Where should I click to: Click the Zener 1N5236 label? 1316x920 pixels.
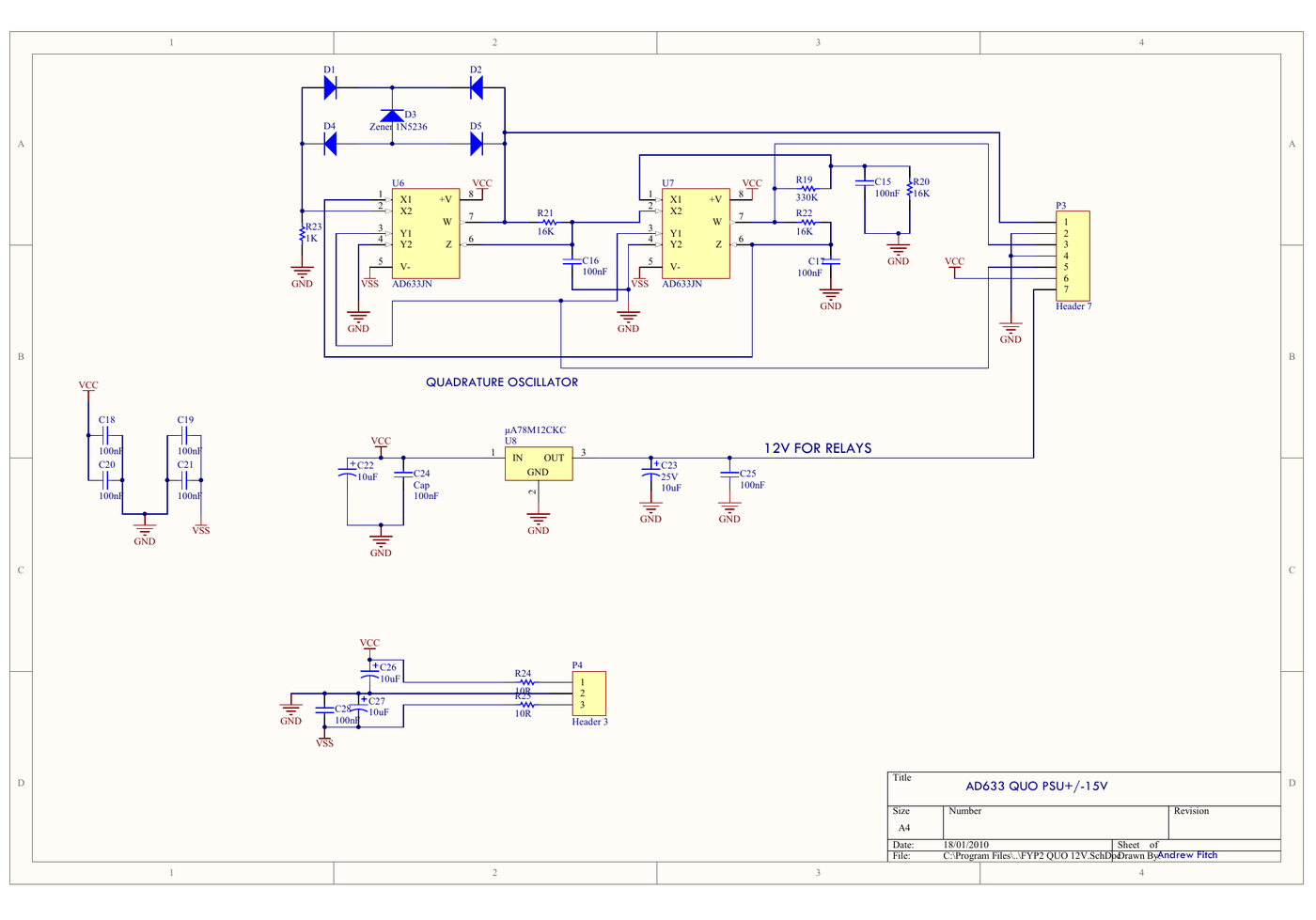[399, 127]
